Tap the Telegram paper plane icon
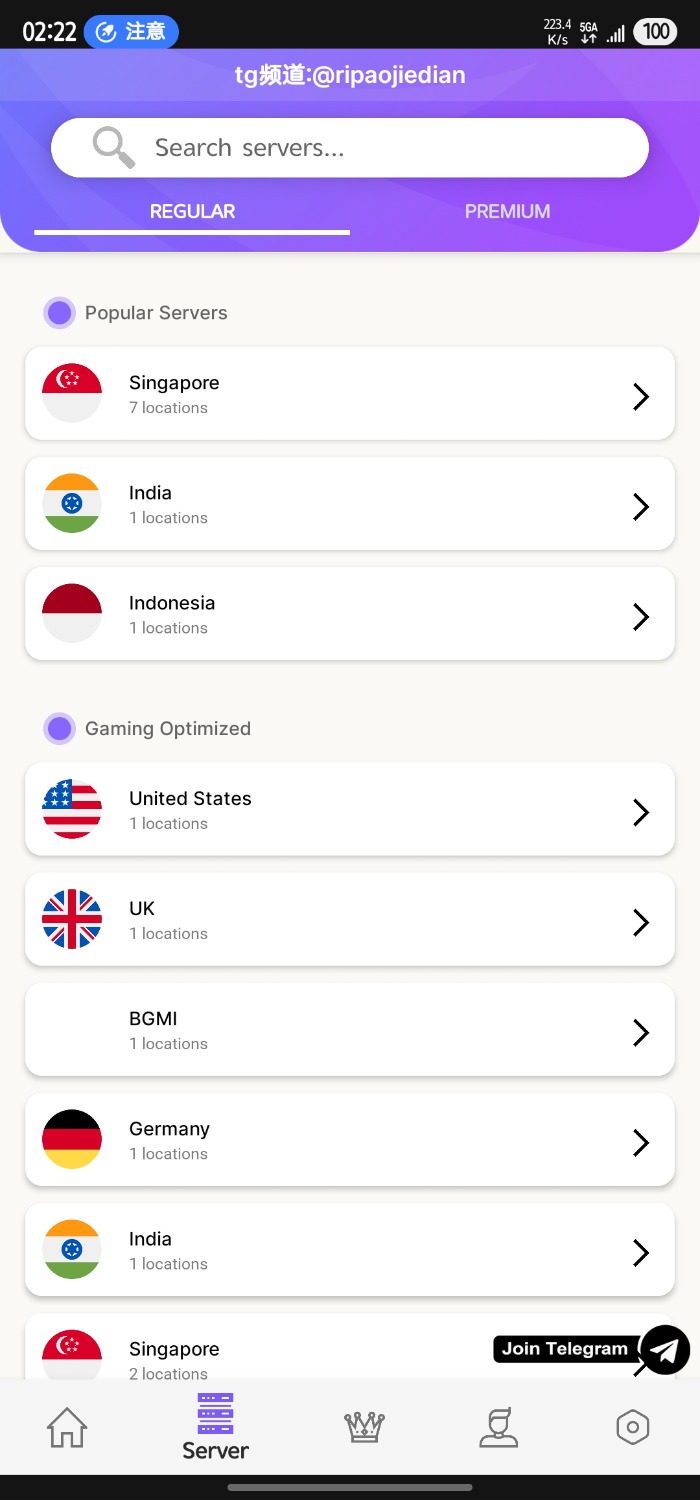The height and width of the screenshot is (1500, 700). [x=665, y=1350]
